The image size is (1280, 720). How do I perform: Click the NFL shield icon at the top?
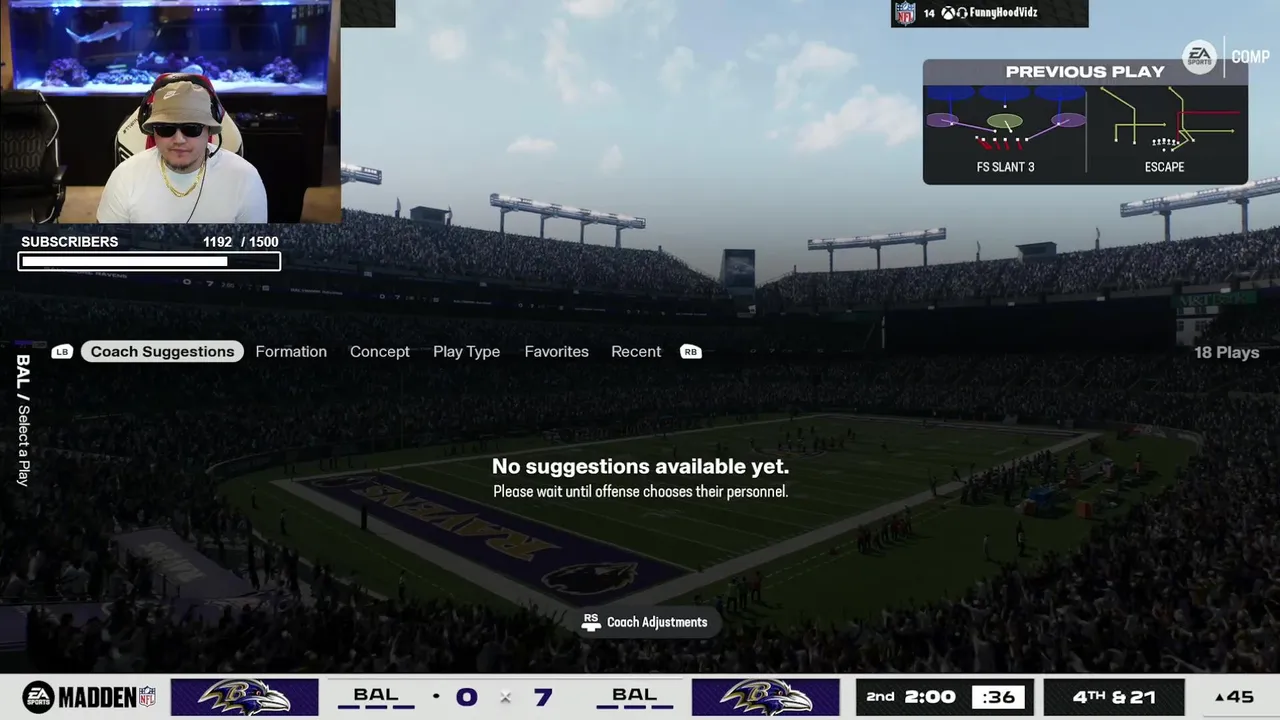click(x=906, y=13)
